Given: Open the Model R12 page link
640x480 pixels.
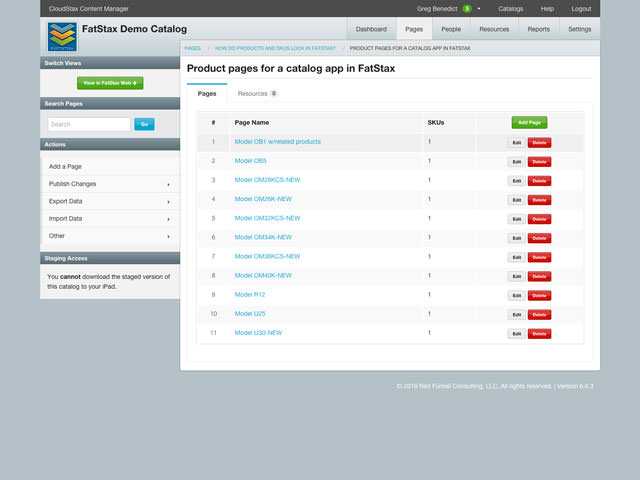Looking at the screenshot, I should point(250,294).
